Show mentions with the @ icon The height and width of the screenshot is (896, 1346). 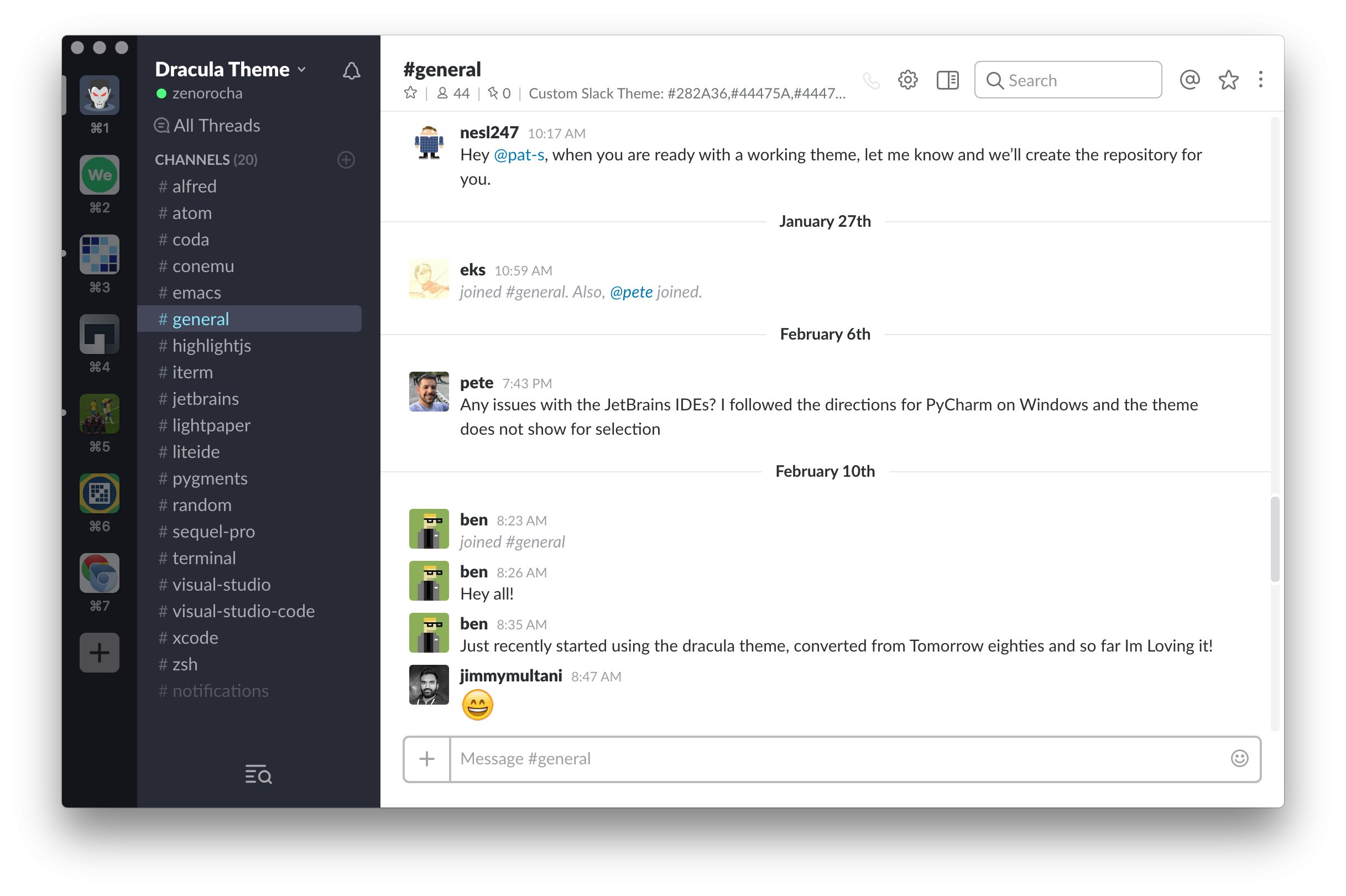coord(1190,80)
